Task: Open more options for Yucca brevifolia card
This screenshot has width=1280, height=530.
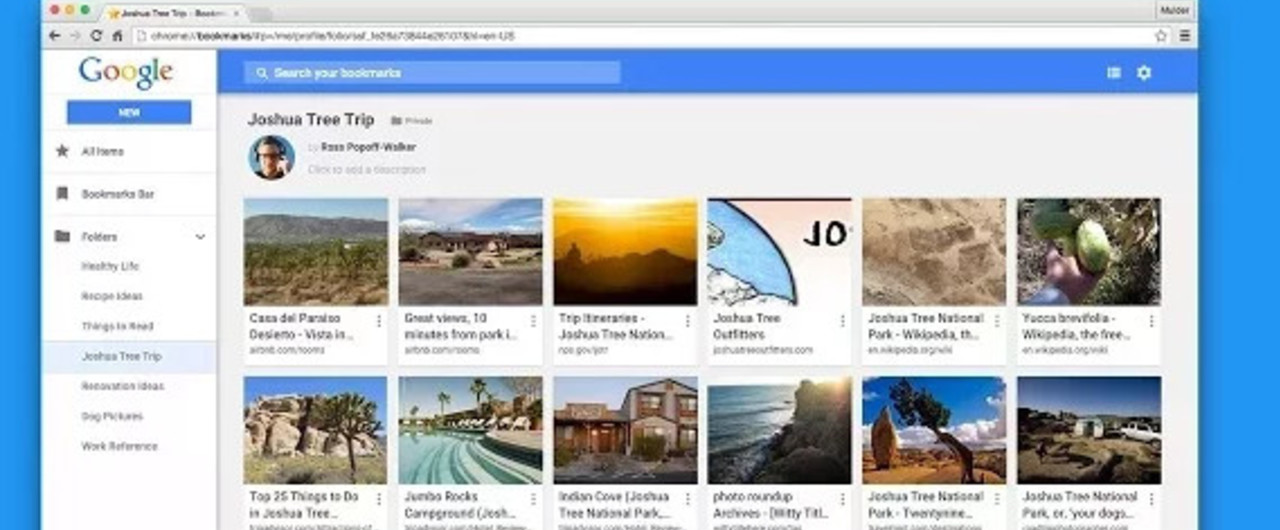Action: pos(1151,321)
